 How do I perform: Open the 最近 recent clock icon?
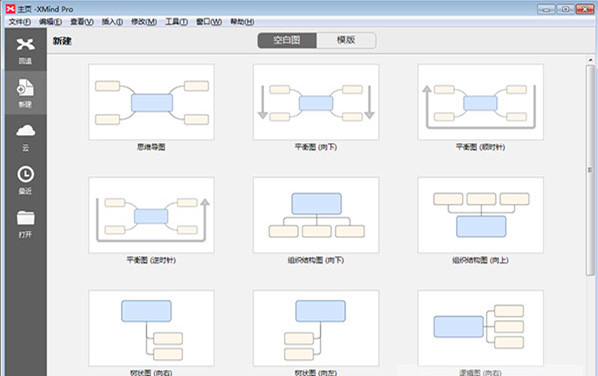click(26, 174)
